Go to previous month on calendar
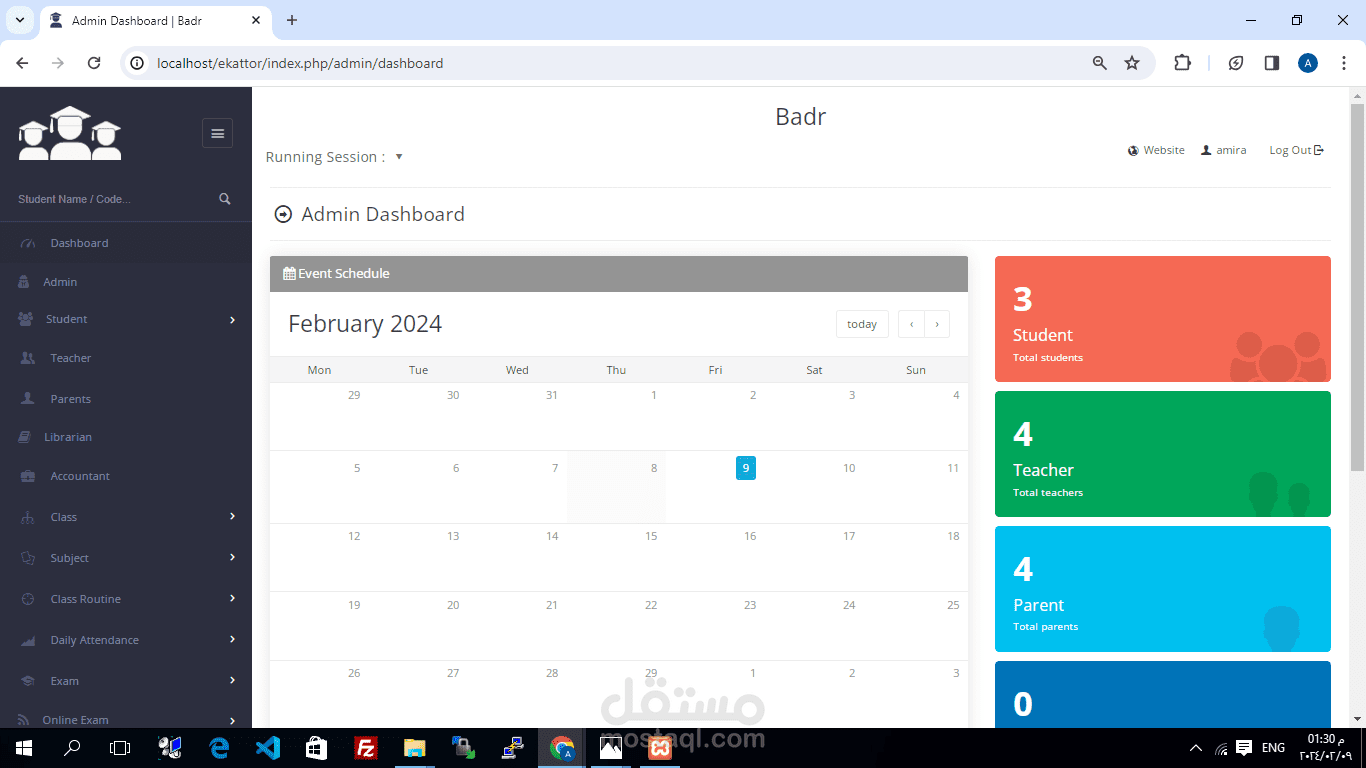This screenshot has width=1366, height=768. click(x=911, y=324)
